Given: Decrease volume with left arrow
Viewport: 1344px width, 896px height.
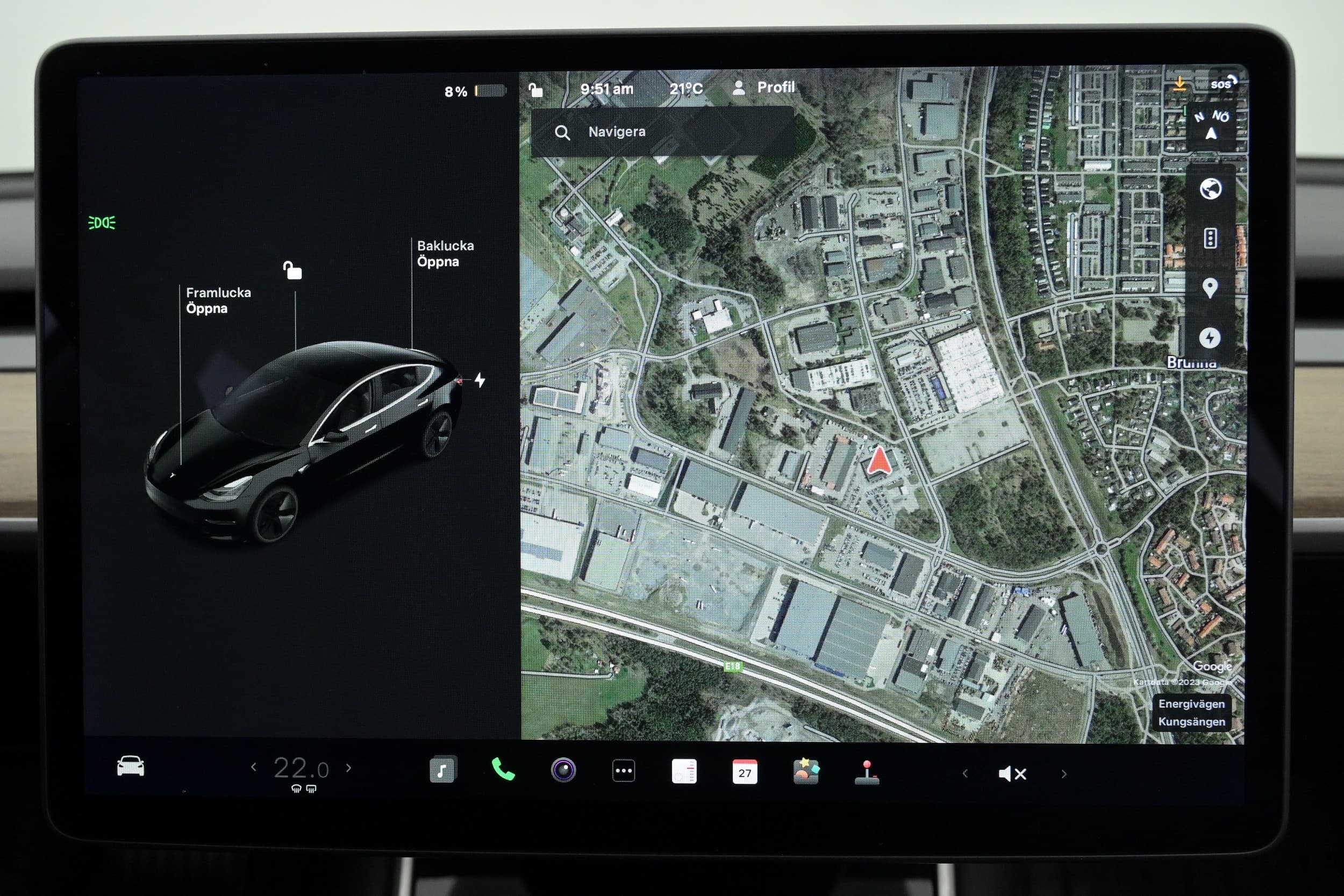Looking at the screenshot, I should pos(965,773).
